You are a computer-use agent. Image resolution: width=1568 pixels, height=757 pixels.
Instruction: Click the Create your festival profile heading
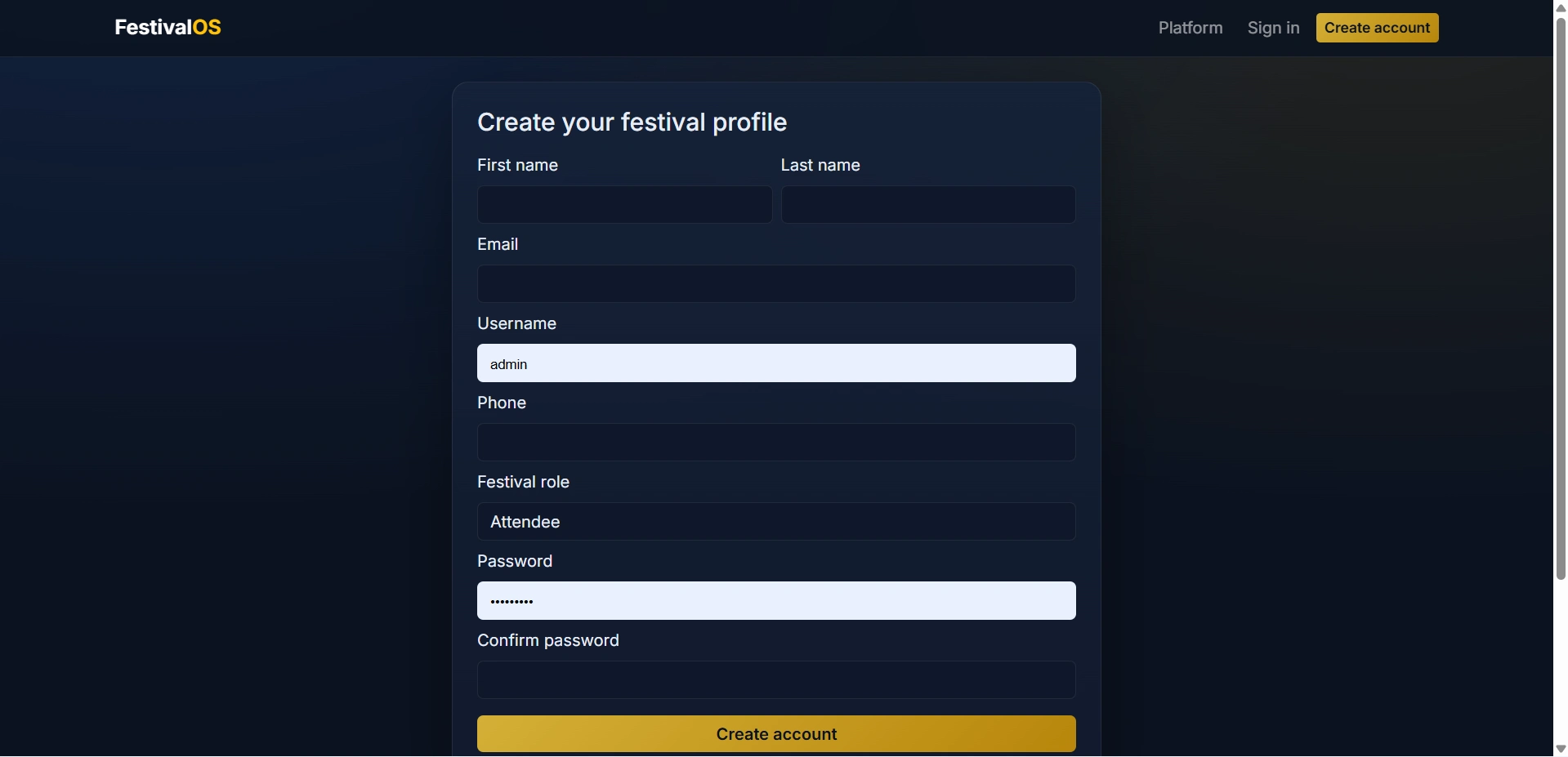point(632,122)
